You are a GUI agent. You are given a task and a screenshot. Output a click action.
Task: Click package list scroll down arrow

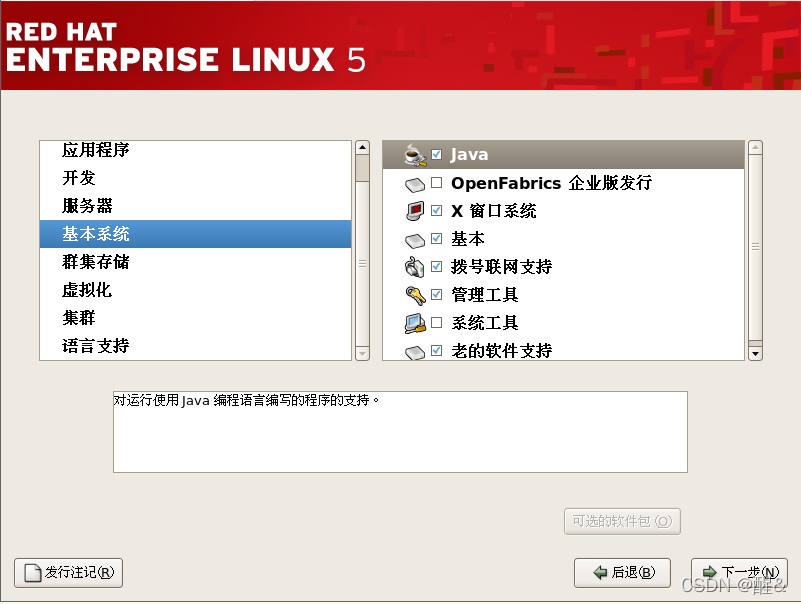click(x=756, y=353)
